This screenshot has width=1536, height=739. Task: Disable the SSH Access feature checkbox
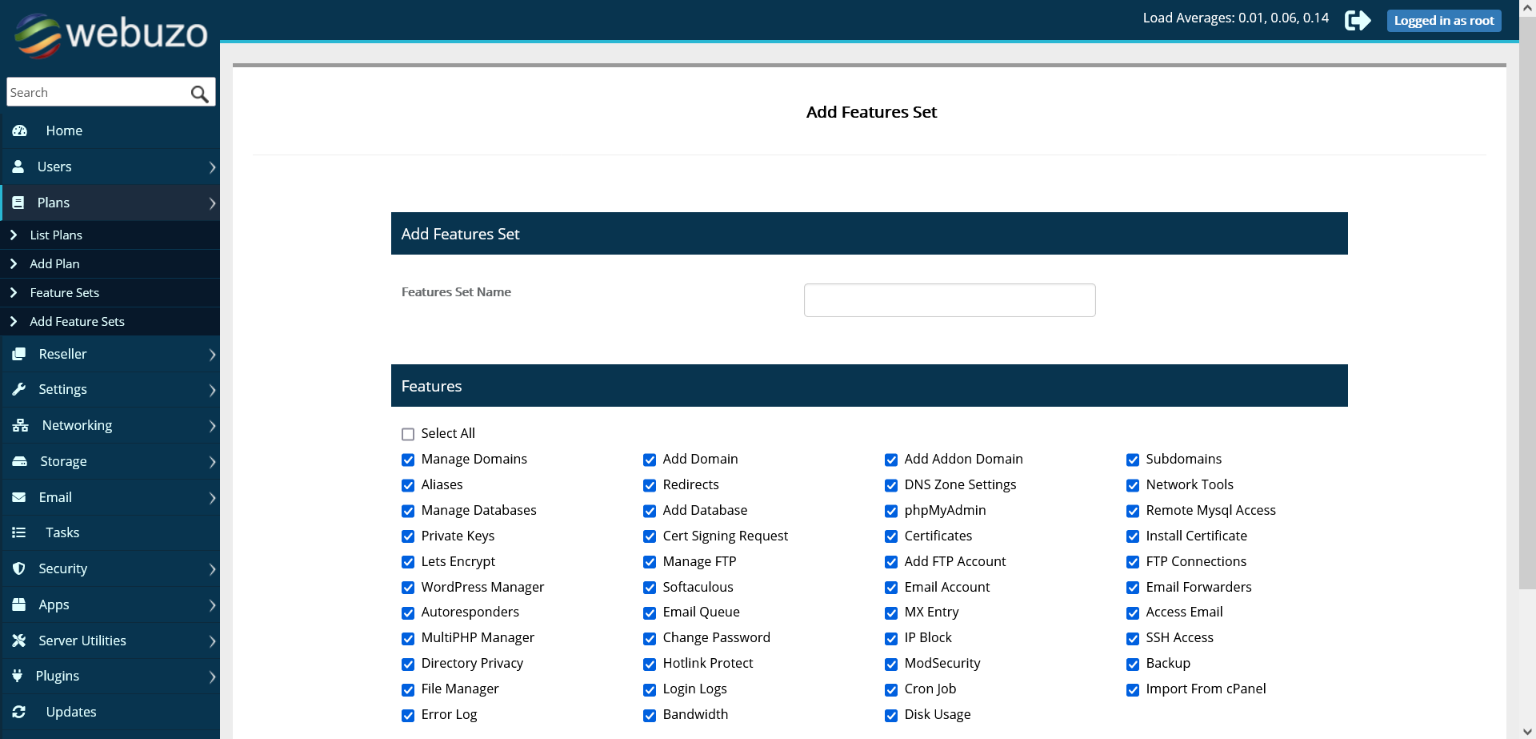click(x=1133, y=638)
